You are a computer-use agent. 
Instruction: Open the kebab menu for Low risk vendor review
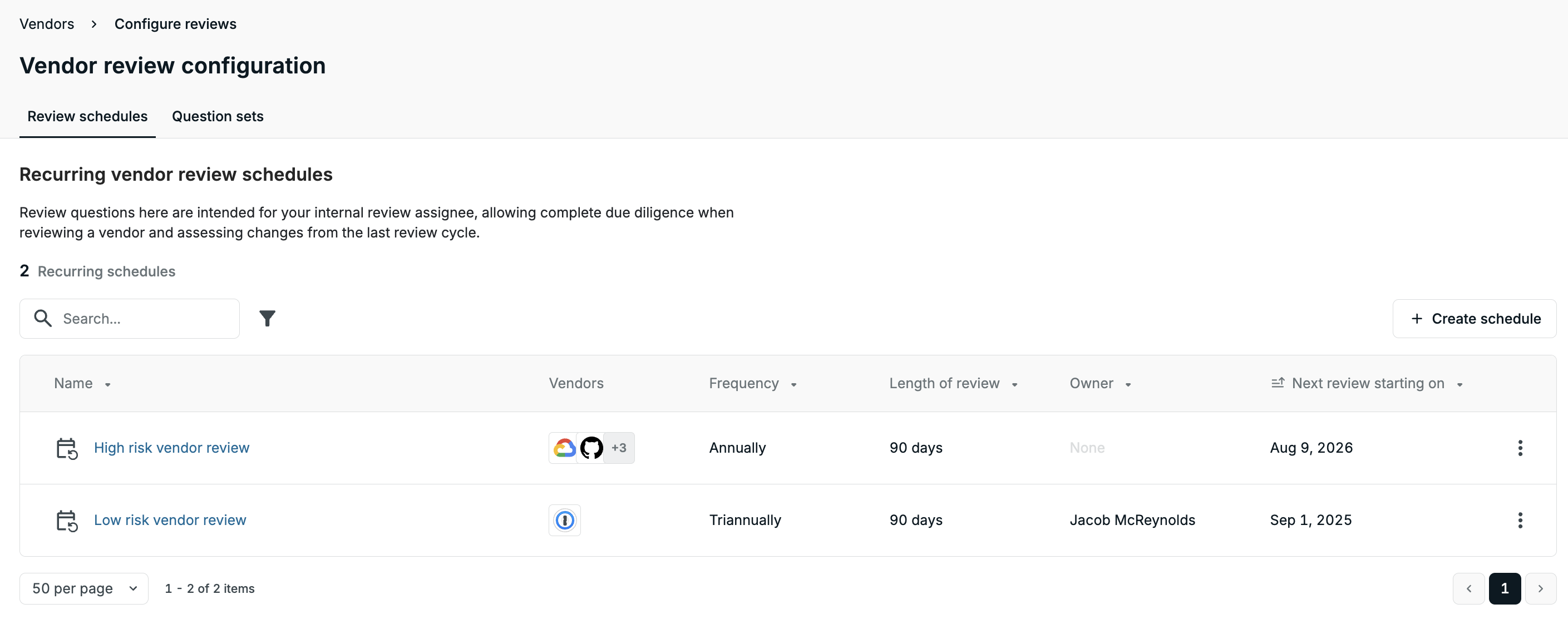point(1520,521)
